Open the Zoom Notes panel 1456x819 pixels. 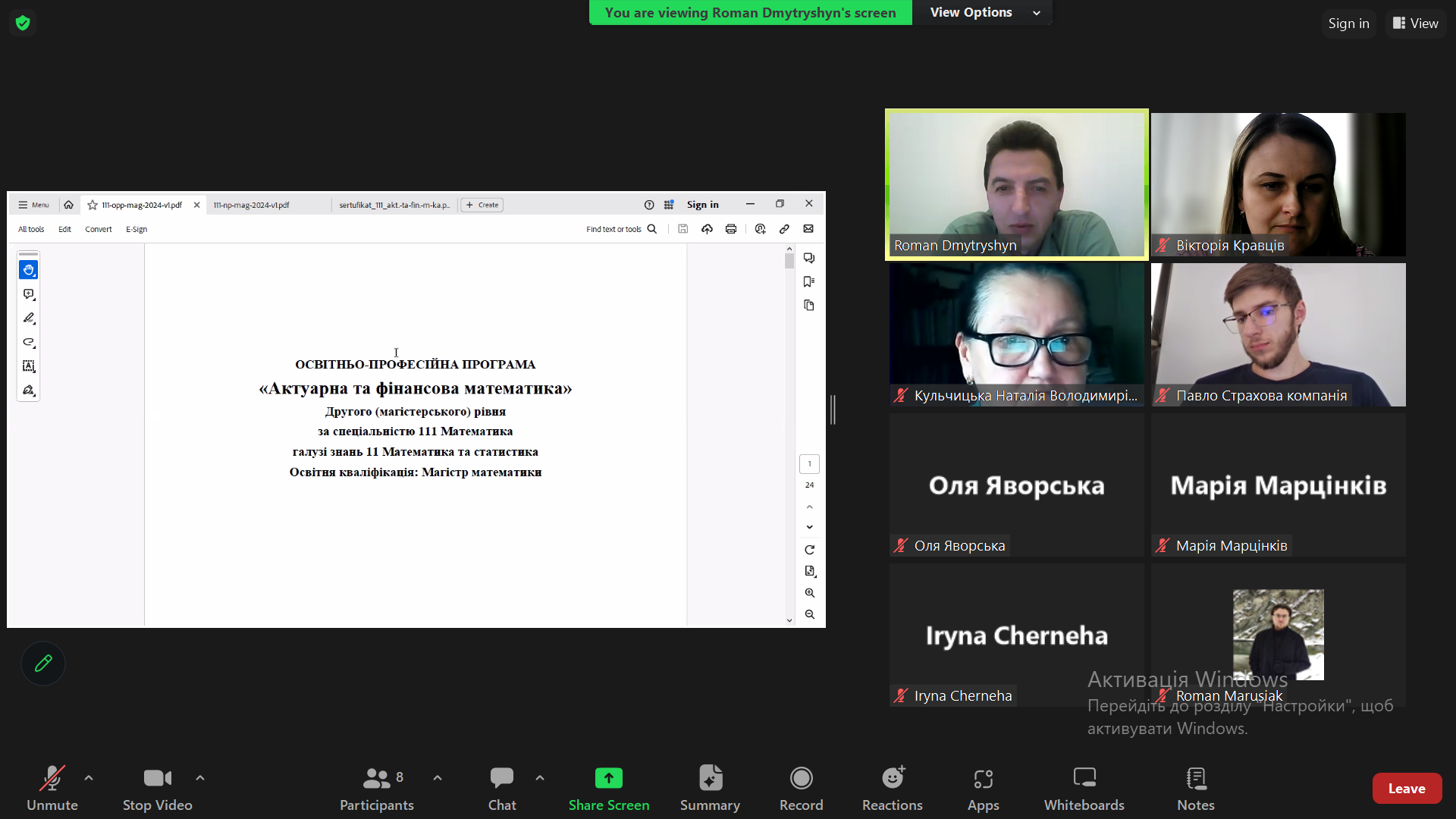point(1195,788)
